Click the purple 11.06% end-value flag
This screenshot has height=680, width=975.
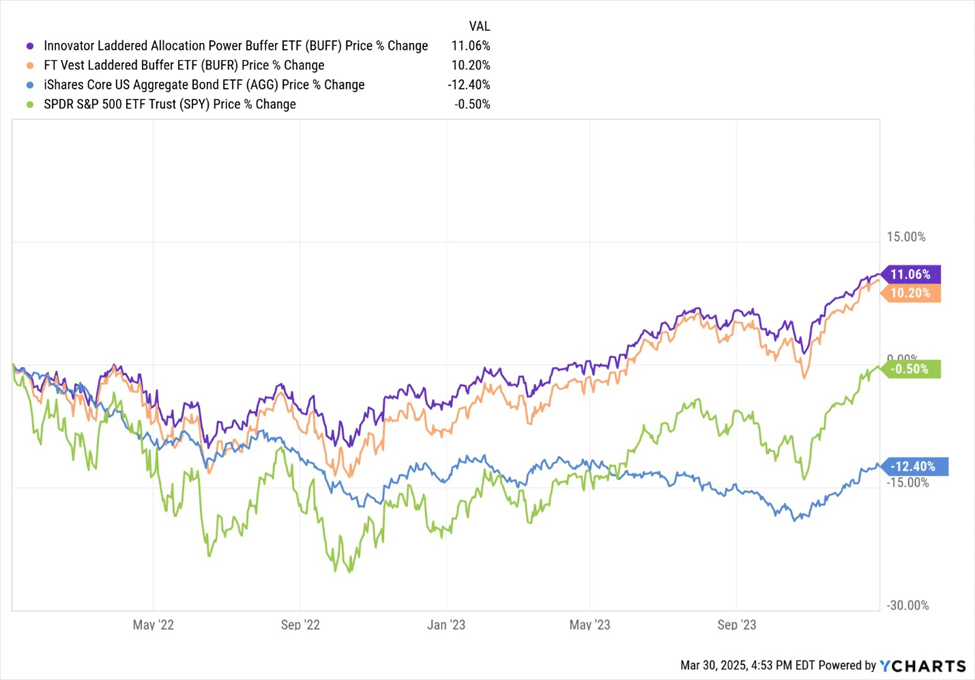910,274
